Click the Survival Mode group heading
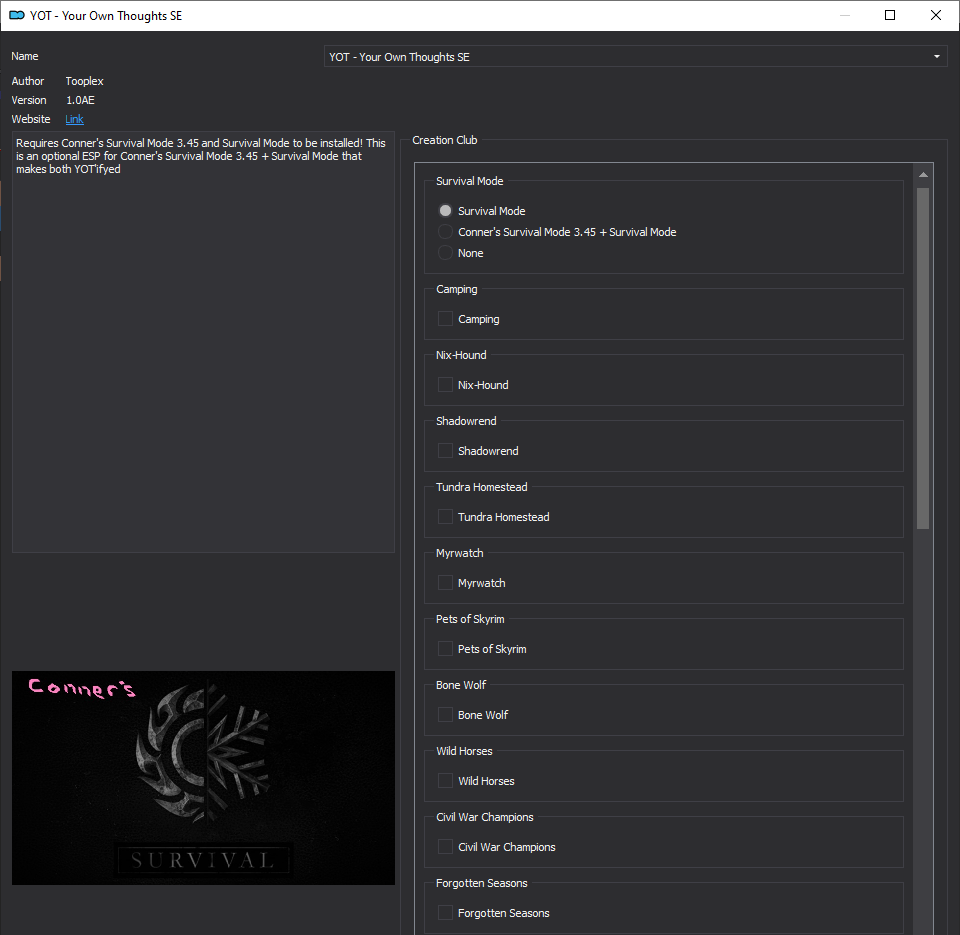This screenshot has width=960, height=935. click(470, 181)
